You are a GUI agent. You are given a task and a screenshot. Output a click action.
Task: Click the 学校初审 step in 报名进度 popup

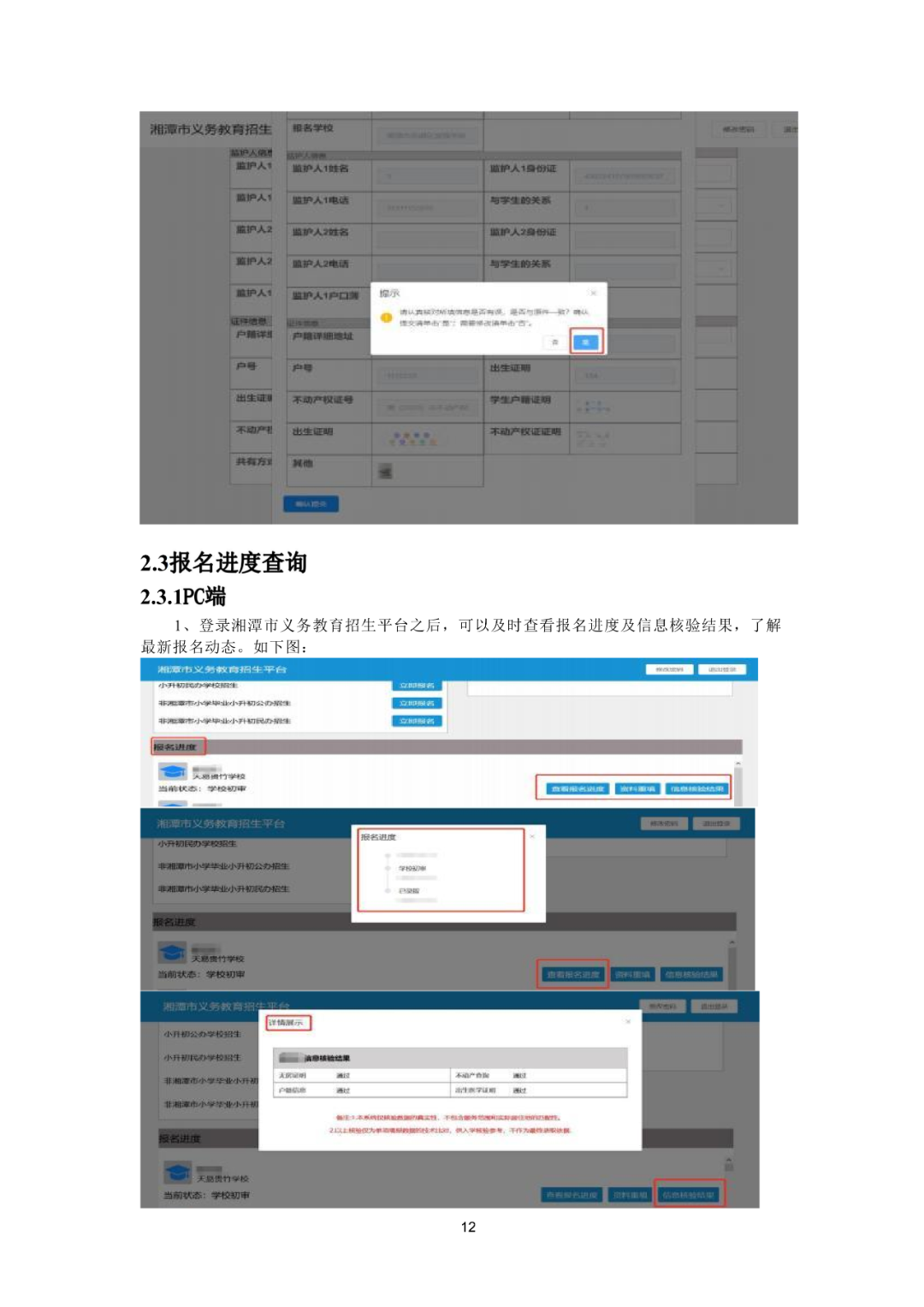412,869
